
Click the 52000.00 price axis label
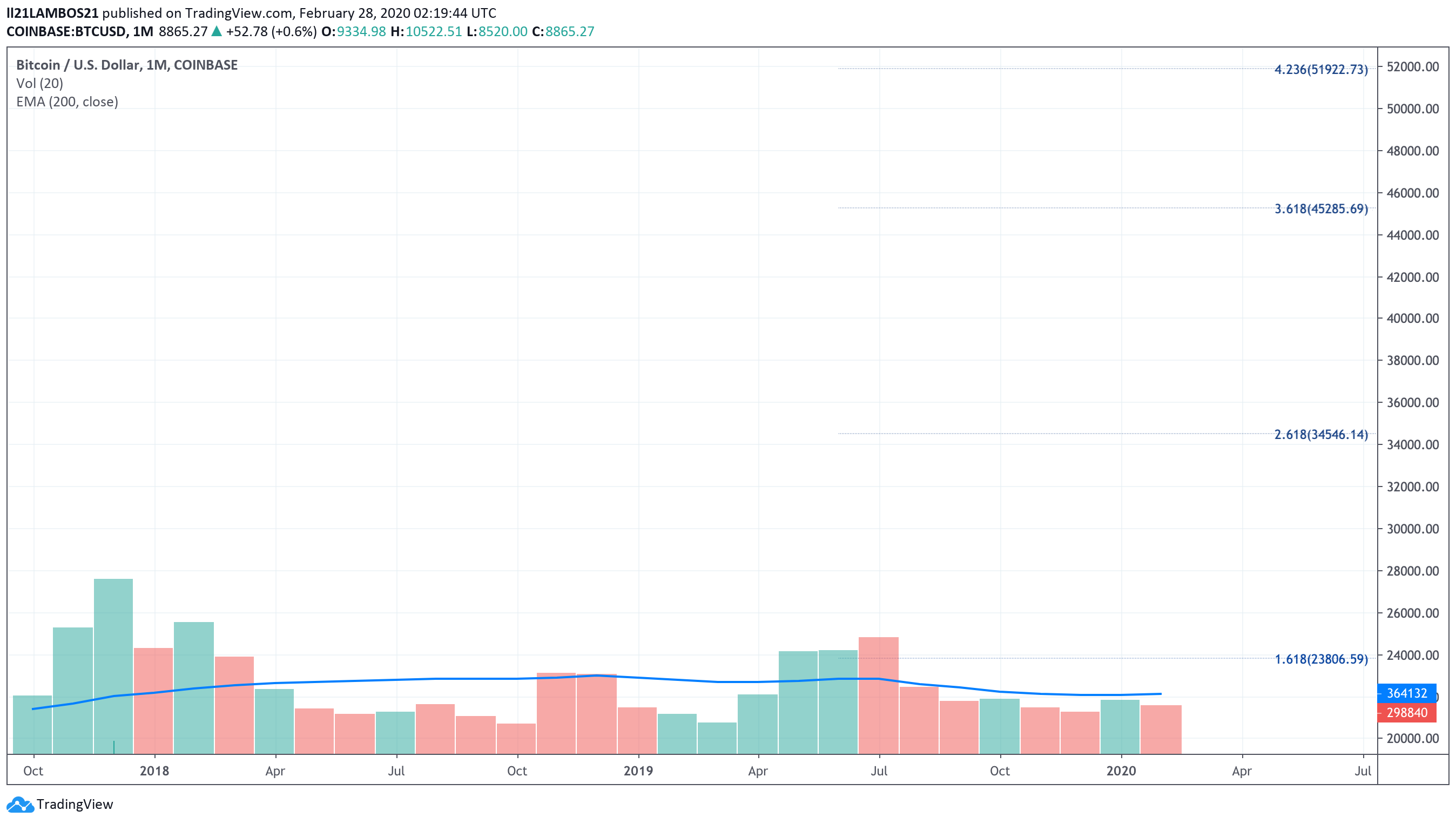(1412, 67)
